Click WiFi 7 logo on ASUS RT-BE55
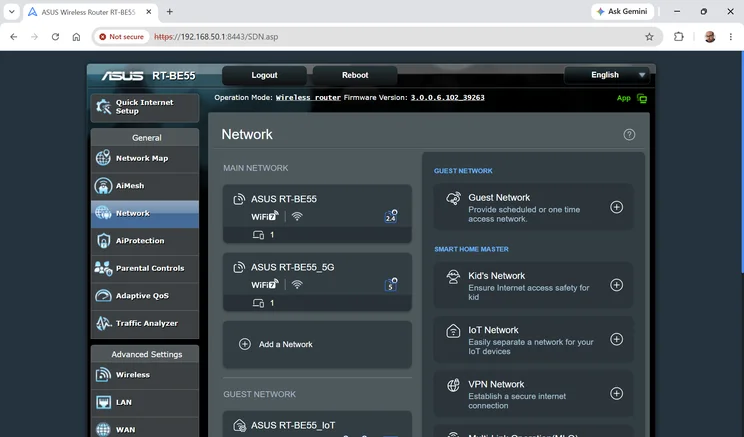Image resolution: width=744 pixels, height=437 pixels. click(x=265, y=216)
